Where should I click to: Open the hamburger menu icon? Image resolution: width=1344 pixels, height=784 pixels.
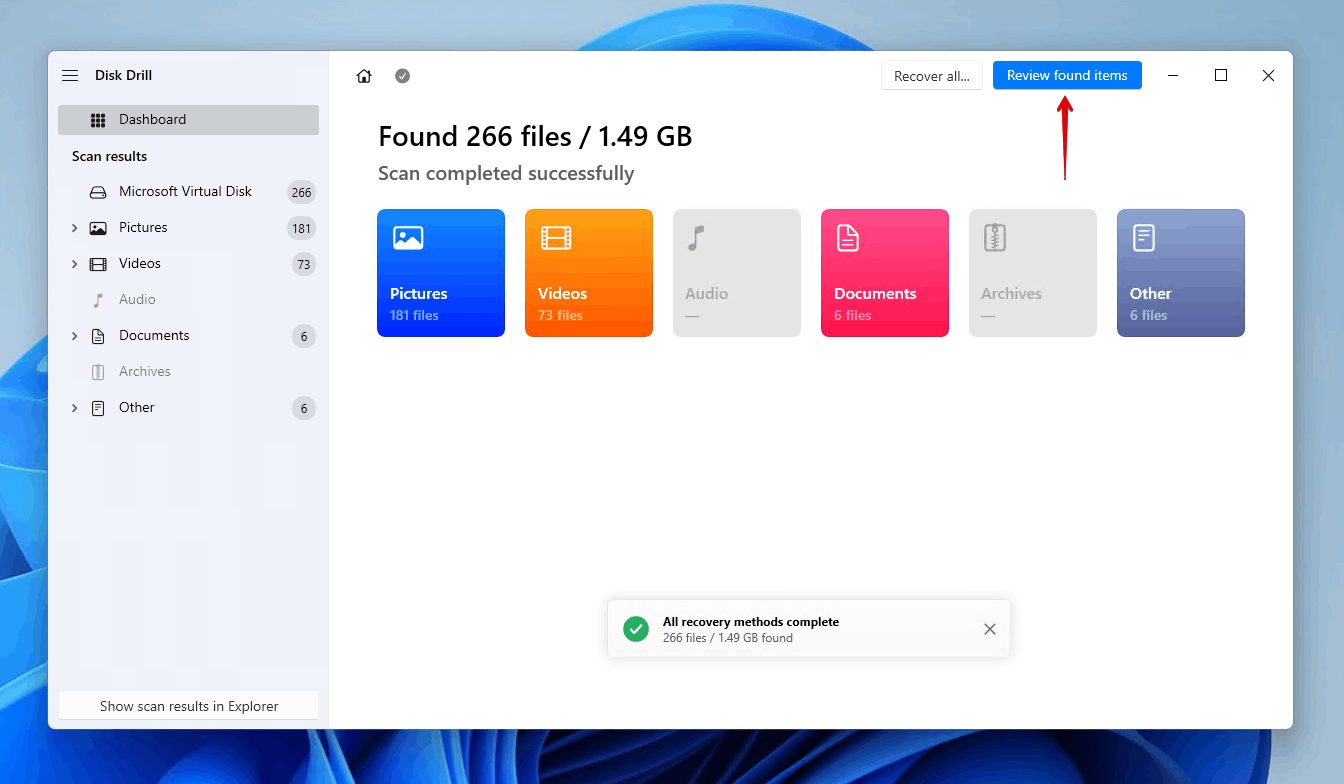pos(70,76)
